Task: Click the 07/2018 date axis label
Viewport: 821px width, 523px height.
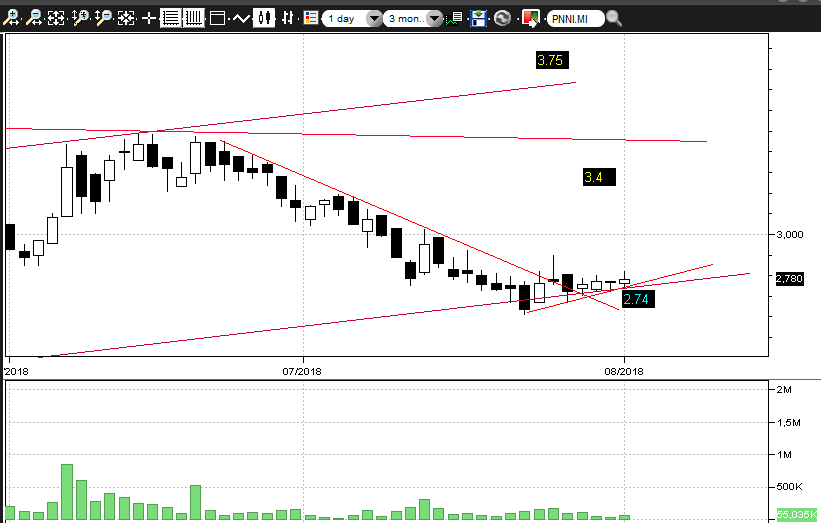Action: click(302, 371)
